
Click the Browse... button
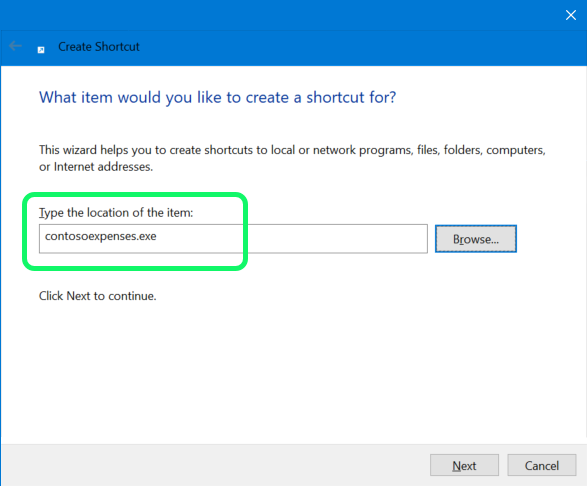tap(475, 239)
